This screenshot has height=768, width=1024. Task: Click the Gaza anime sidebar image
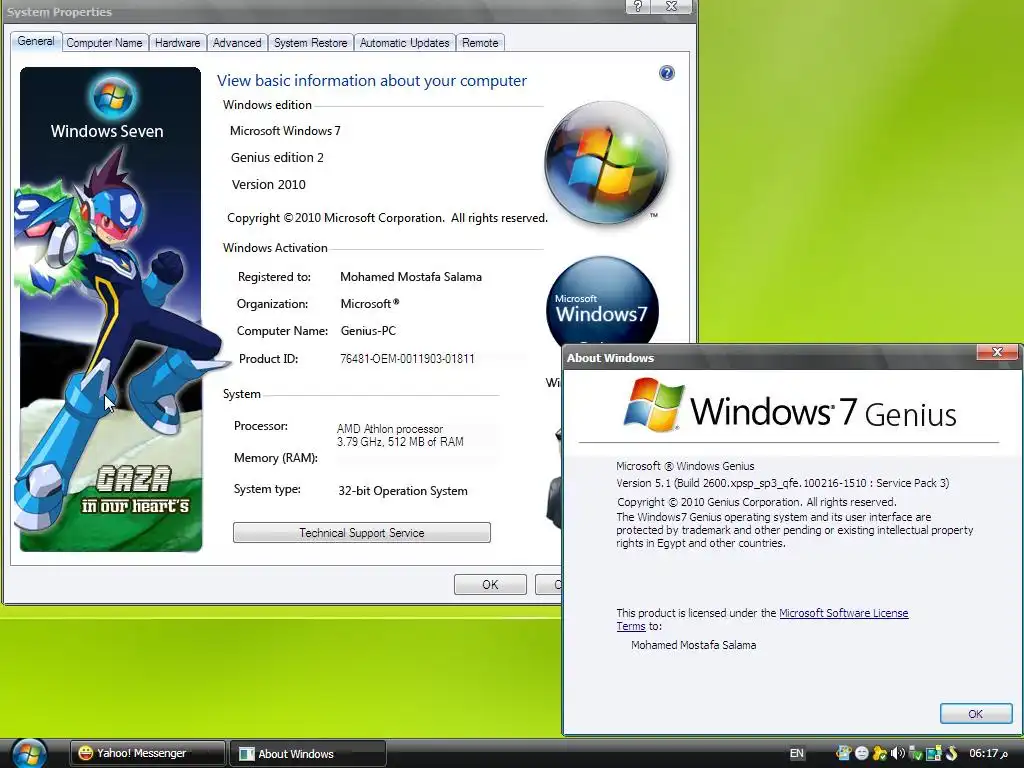(x=110, y=310)
